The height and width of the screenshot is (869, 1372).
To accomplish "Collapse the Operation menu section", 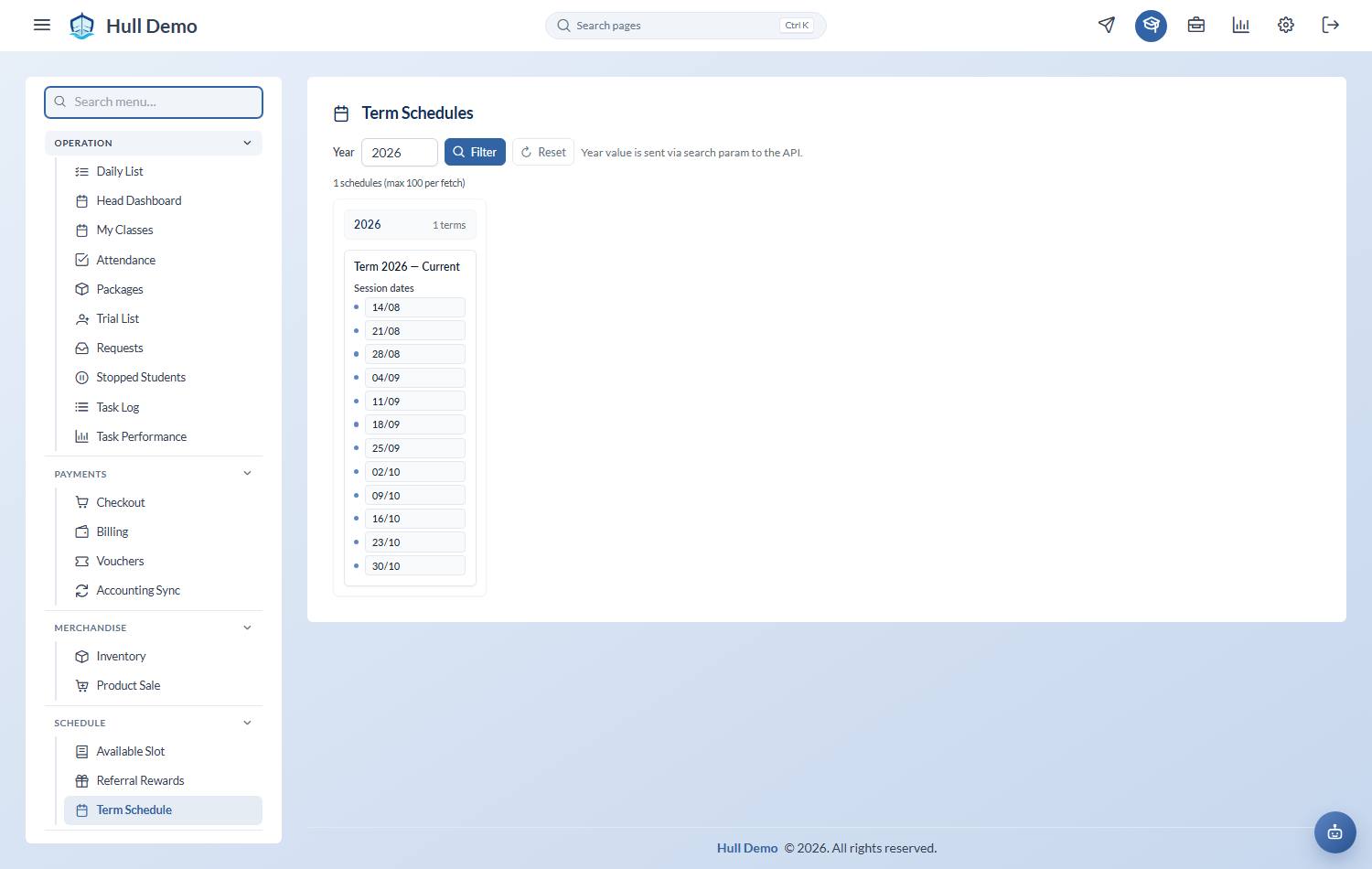I will tap(154, 143).
